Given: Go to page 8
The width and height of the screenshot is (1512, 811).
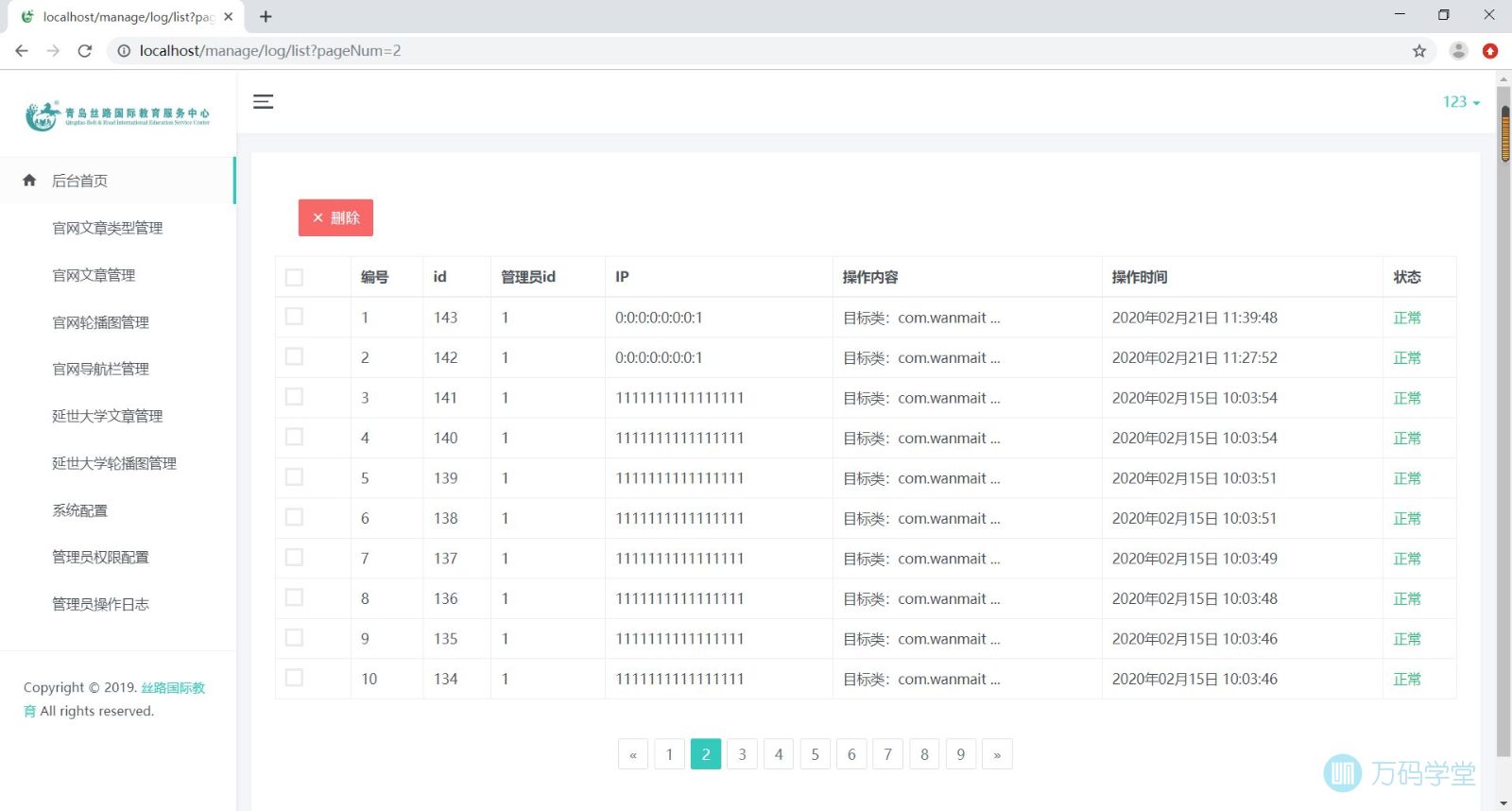Looking at the screenshot, I should [x=924, y=754].
